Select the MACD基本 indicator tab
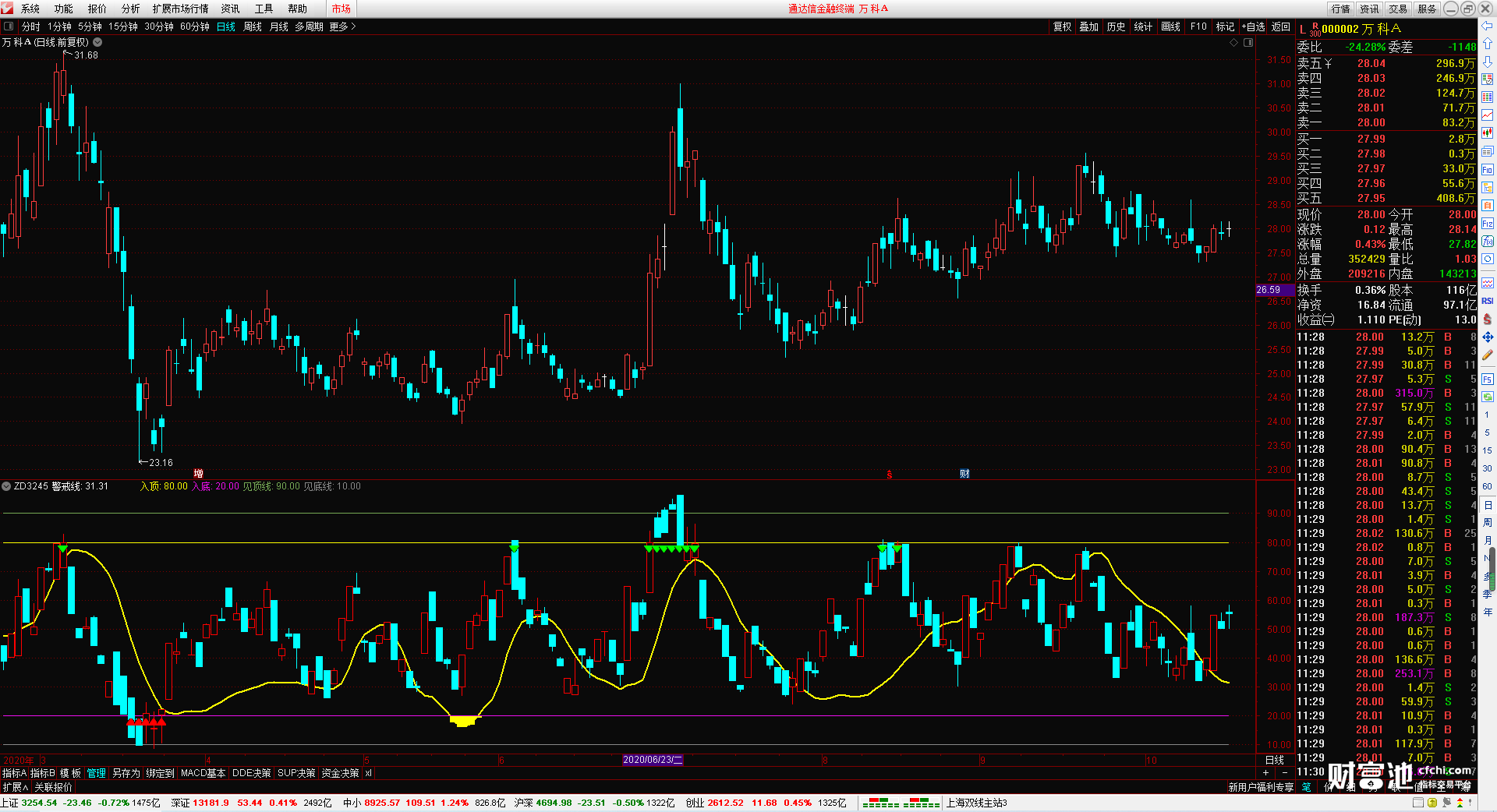The image size is (1497, 812). [x=203, y=773]
